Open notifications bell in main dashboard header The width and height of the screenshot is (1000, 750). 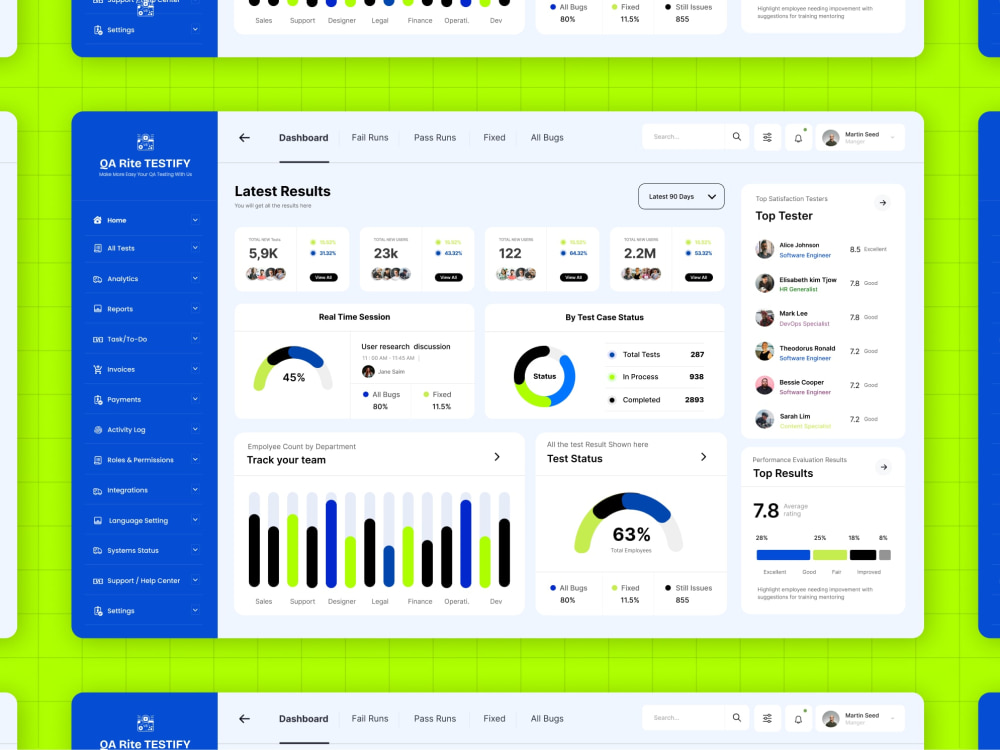pyautogui.click(x=798, y=137)
